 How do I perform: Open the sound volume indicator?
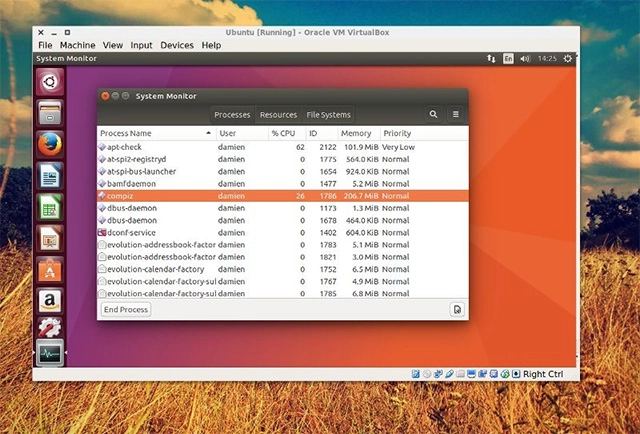[525, 59]
